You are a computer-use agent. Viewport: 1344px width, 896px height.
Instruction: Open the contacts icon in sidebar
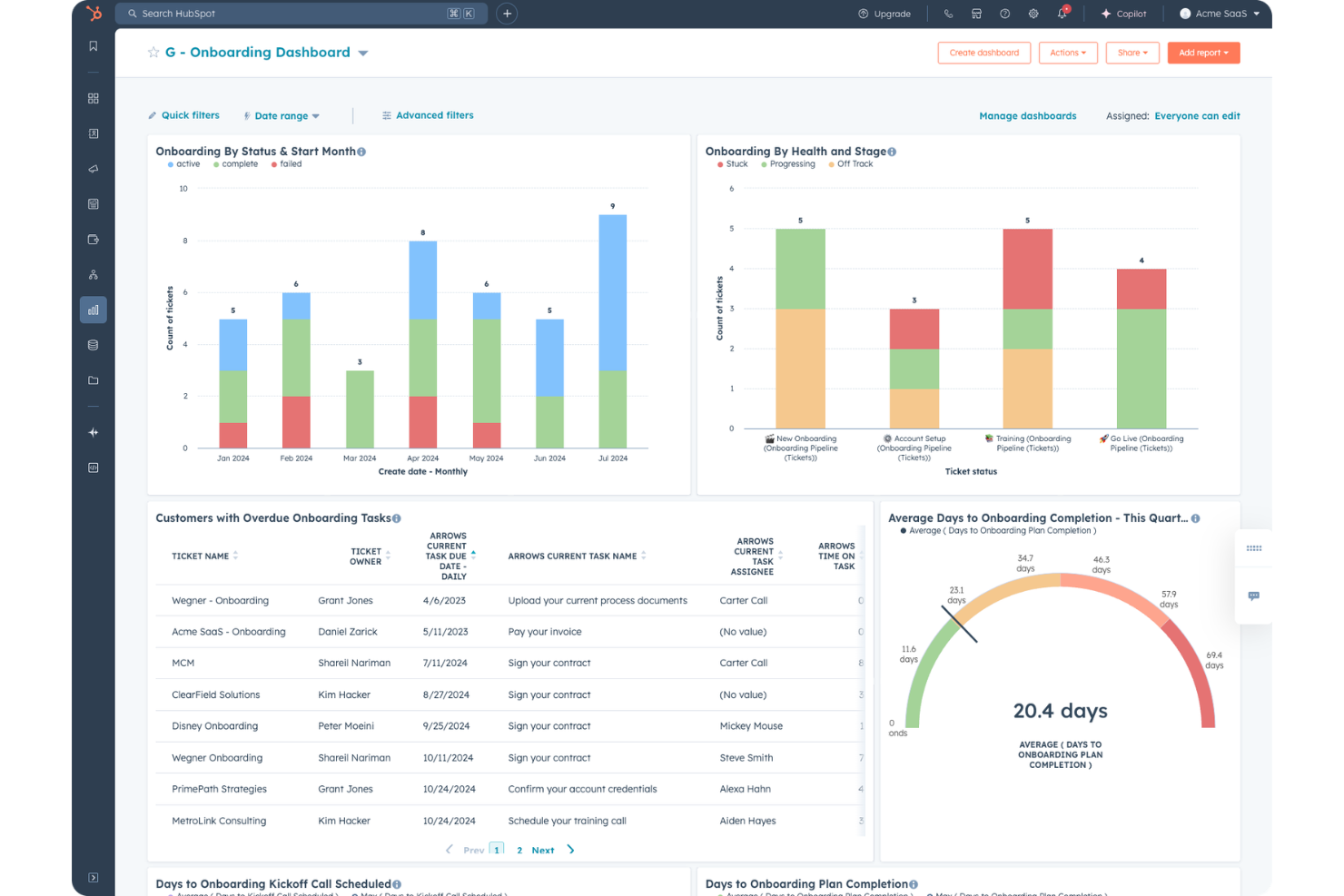(x=94, y=133)
